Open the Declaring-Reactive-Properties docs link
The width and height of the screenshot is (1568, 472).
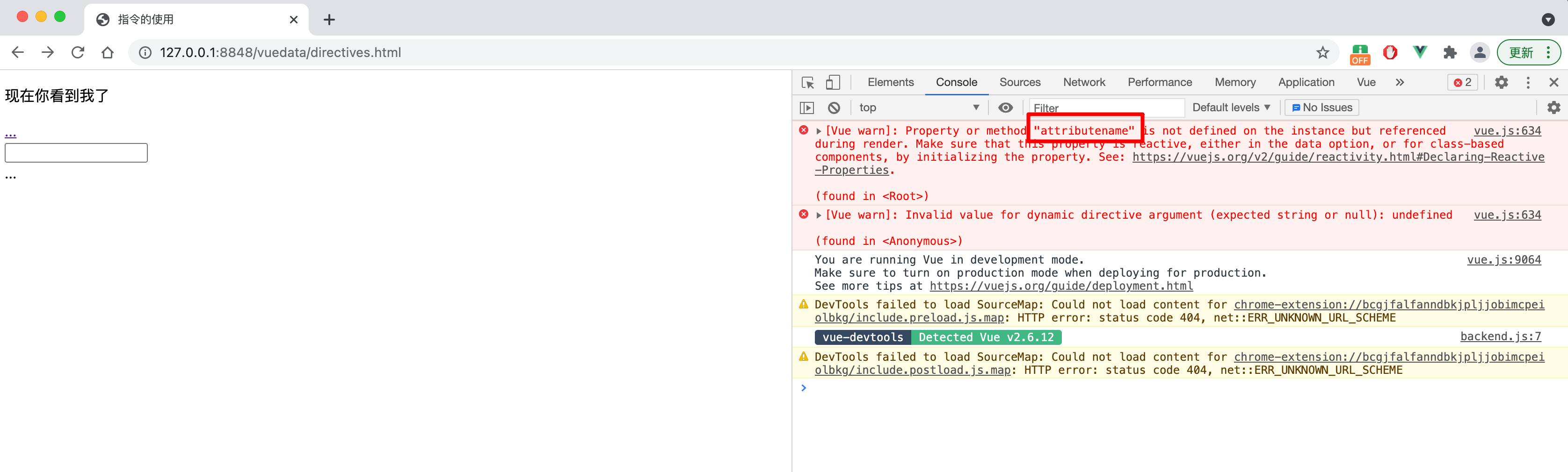click(x=1338, y=157)
